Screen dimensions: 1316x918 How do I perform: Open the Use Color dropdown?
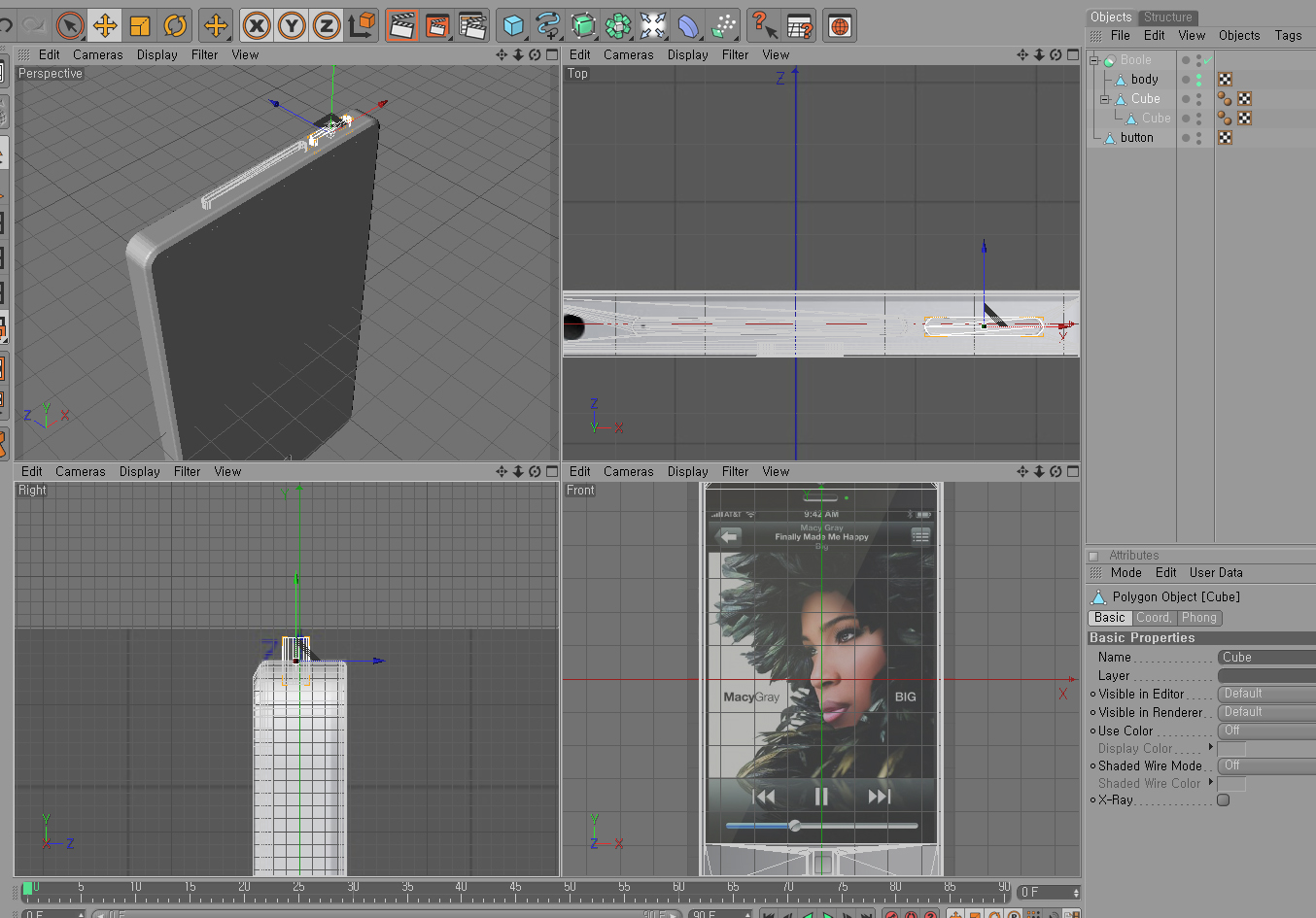click(1266, 731)
